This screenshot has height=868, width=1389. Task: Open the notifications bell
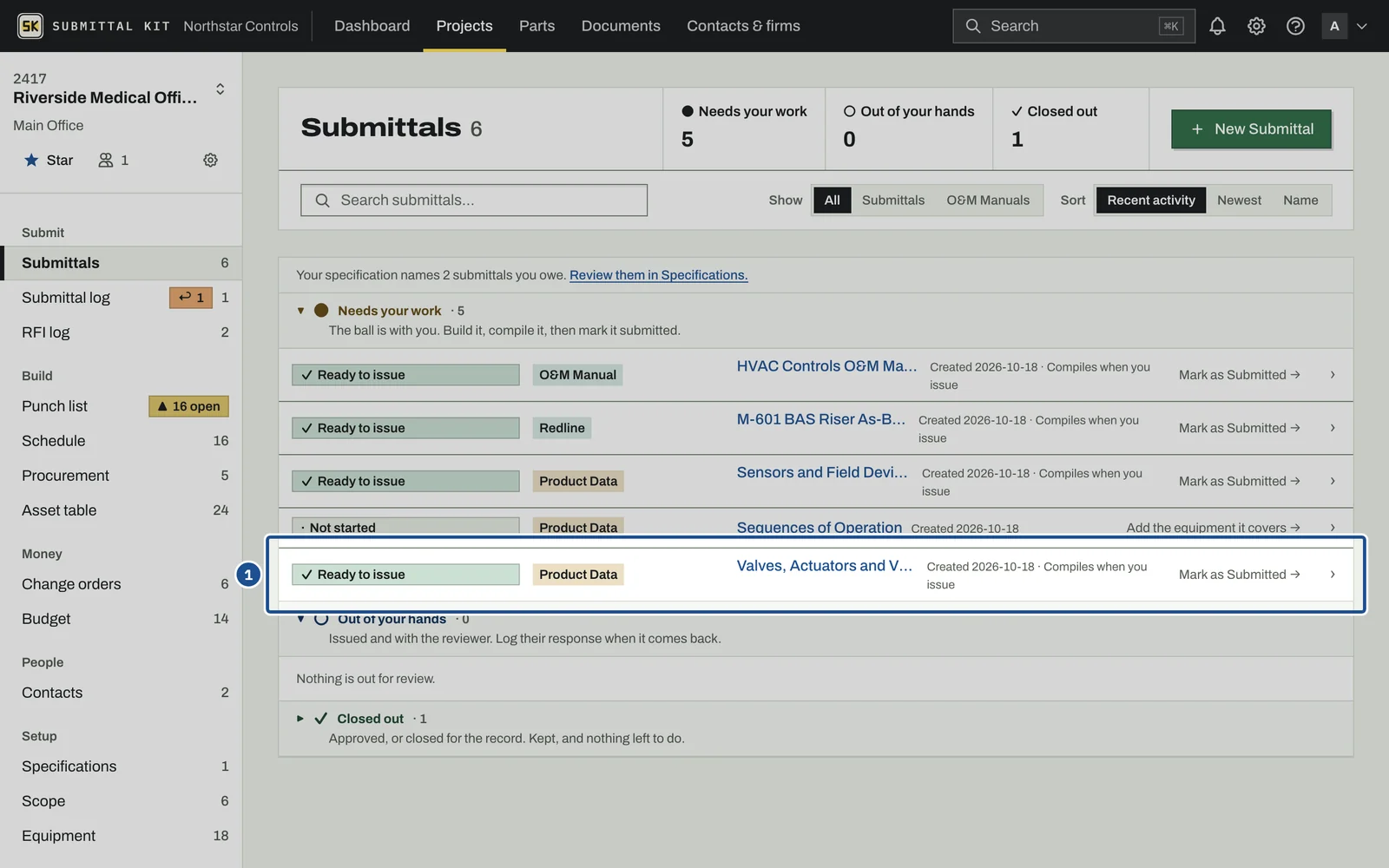point(1217,26)
